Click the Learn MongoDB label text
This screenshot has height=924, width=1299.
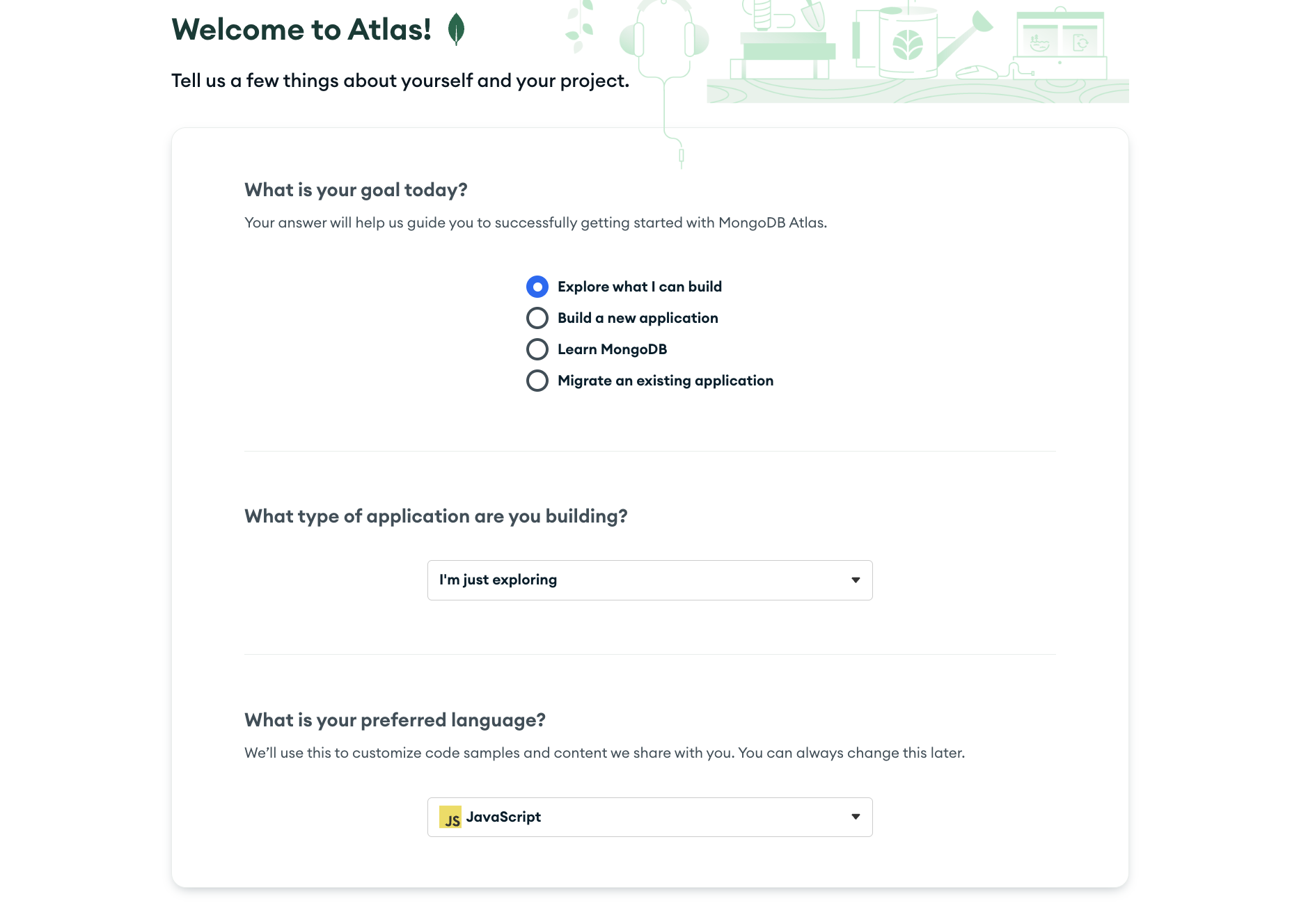click(613, 349)
